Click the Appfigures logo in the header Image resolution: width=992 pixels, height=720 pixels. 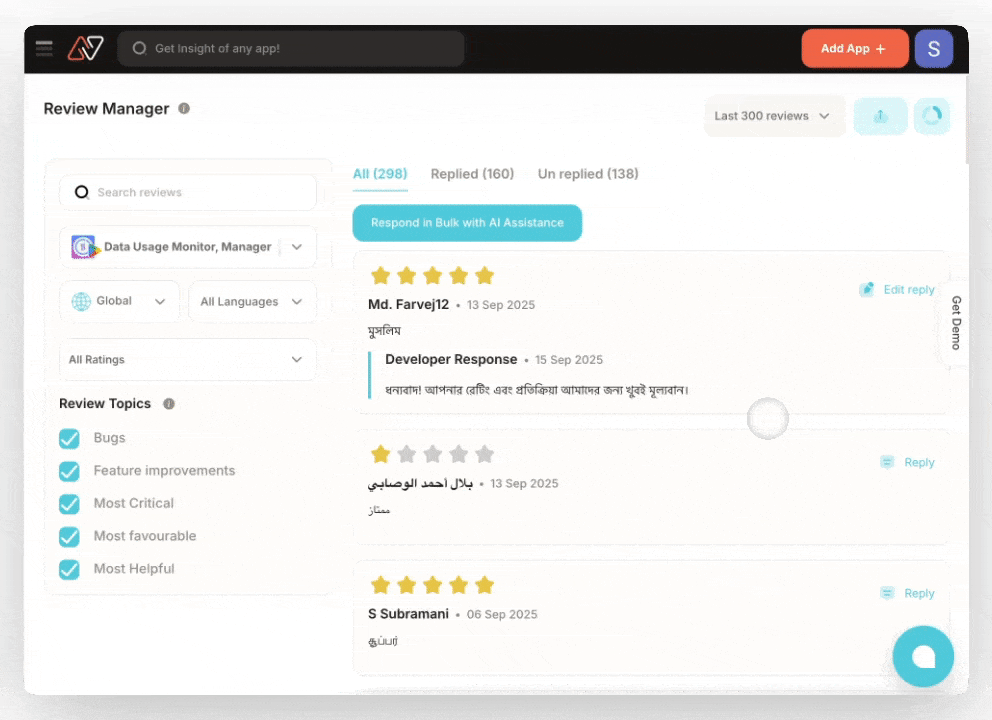point(85,47)
